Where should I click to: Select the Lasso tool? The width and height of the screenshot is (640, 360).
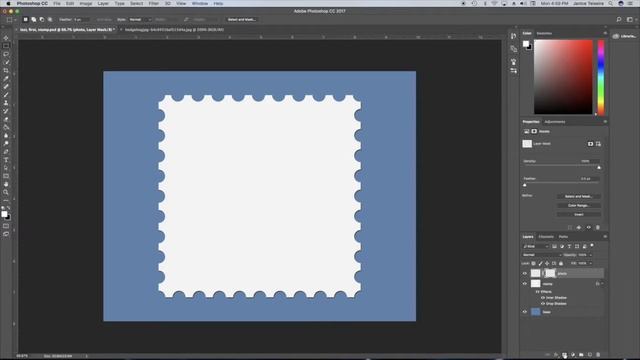pyautogui.click(x=6, y=54)
